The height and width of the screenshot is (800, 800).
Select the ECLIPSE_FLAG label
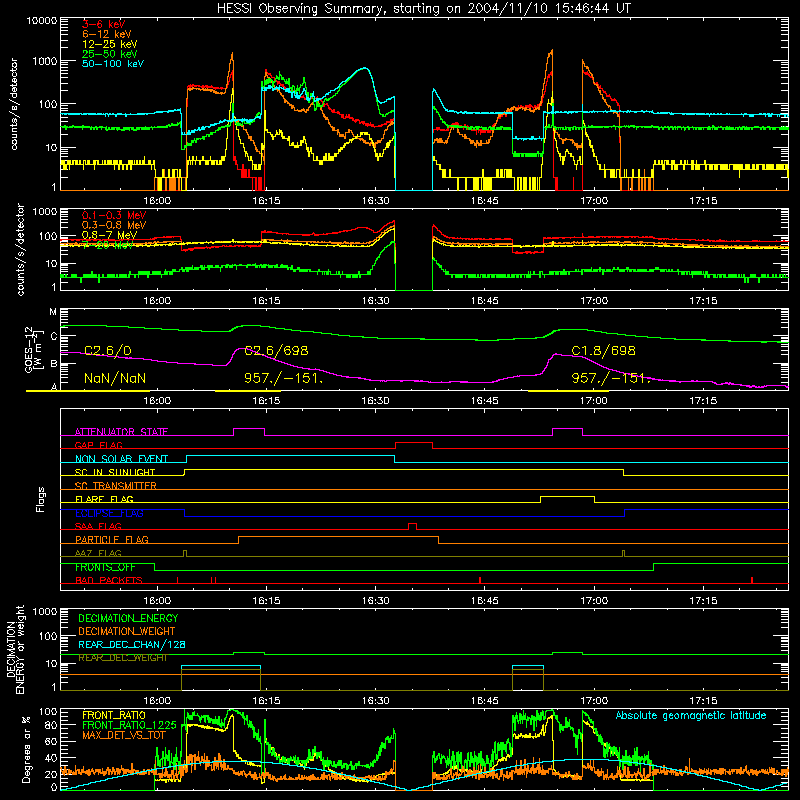click(109, 513)
